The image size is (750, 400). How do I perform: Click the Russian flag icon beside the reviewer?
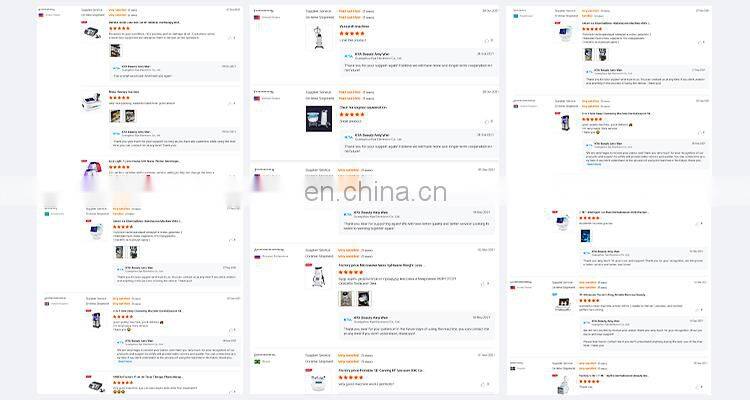[x=257, y=256]
